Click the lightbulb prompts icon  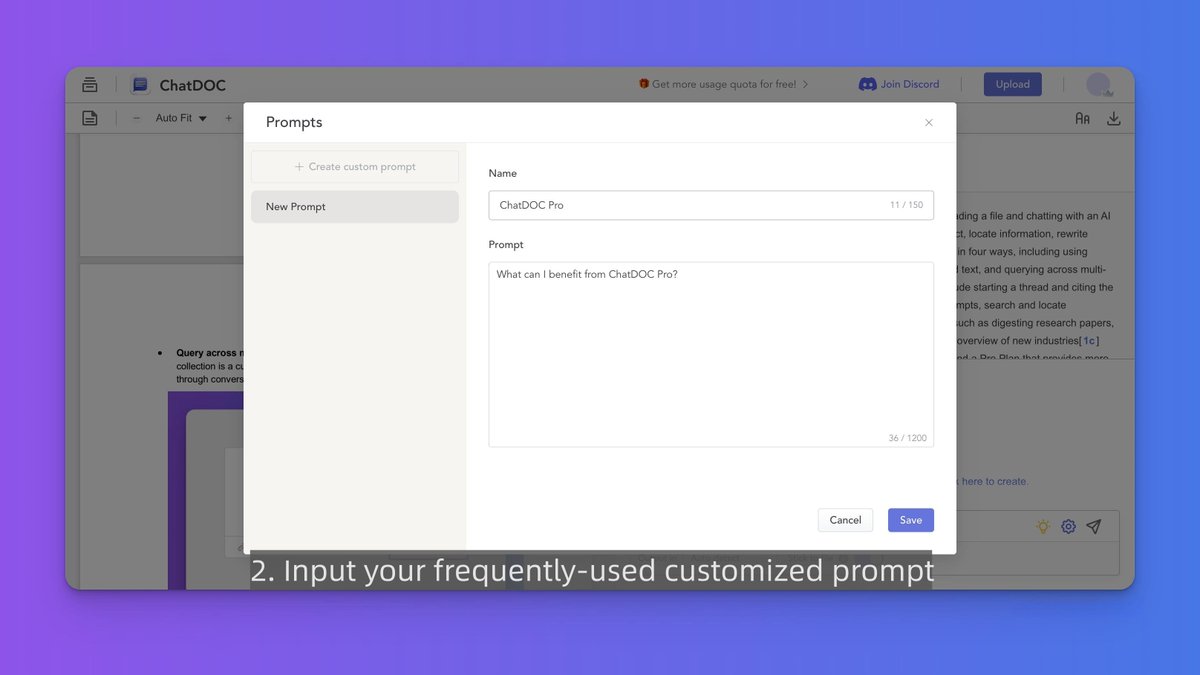(x=1043, y=526)
